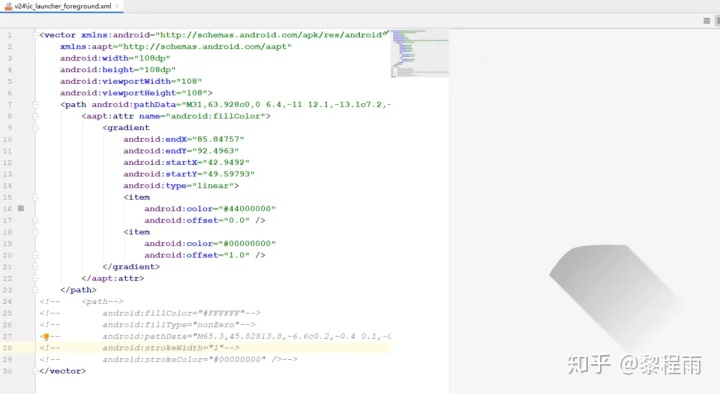Screen dimensions: 720x394
Task: Click the closing </gradient> tag text
Action: click(131, 267)
